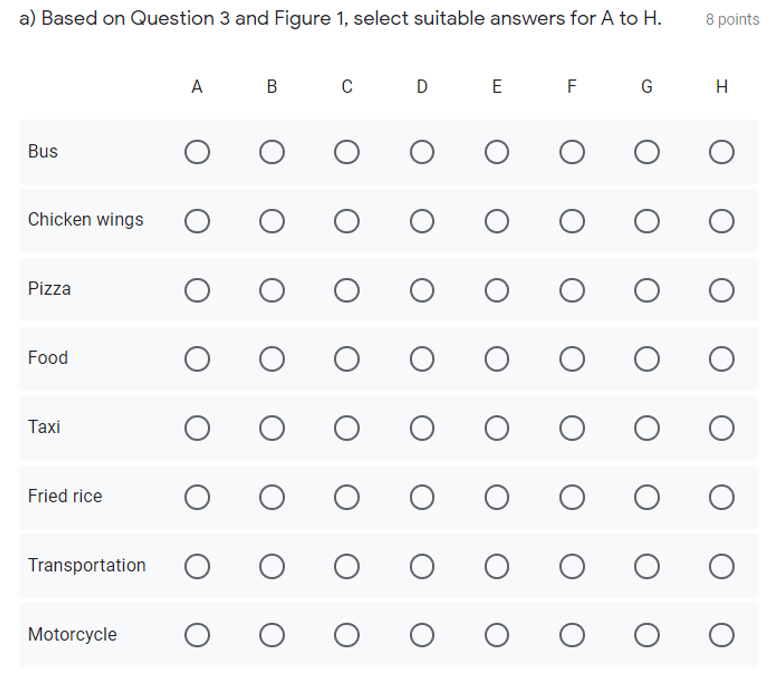Mark option A in Food row
Screen dimensions: 782x682
(x=197, y=358)
